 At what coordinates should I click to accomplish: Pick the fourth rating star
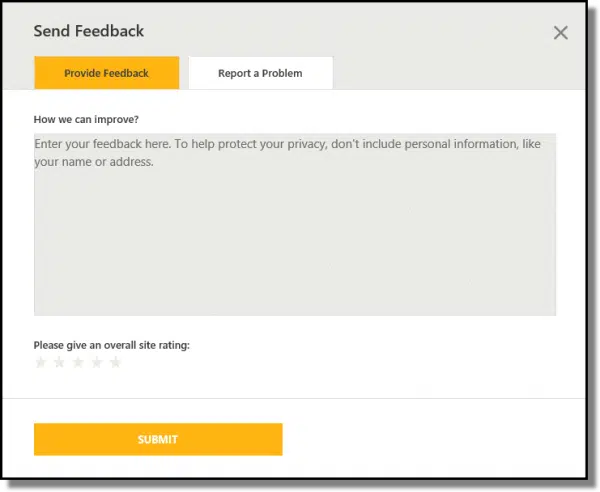96,362
